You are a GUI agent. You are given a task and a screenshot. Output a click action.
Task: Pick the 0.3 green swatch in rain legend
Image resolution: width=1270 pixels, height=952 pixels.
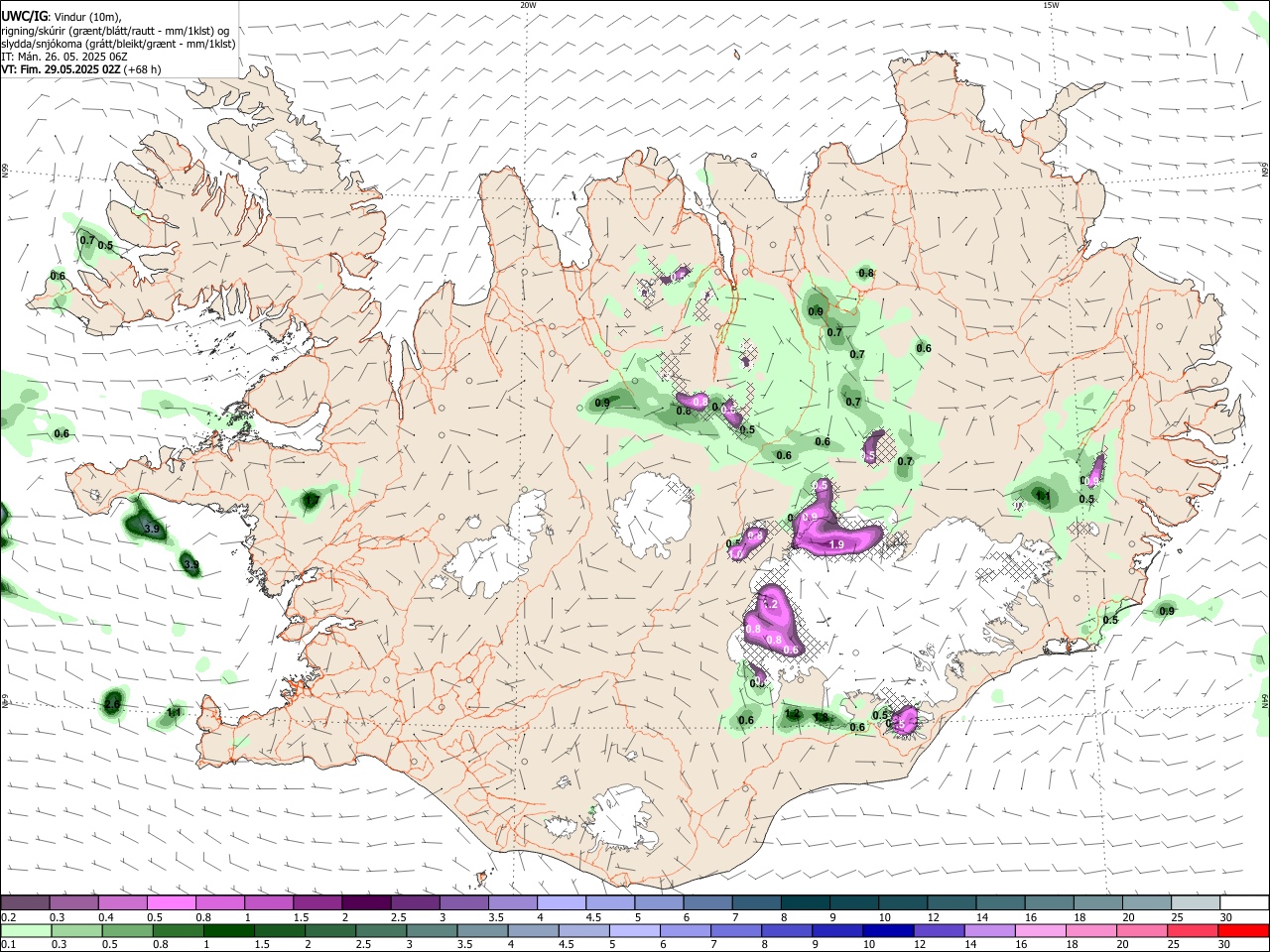click(x=75, y=931)
